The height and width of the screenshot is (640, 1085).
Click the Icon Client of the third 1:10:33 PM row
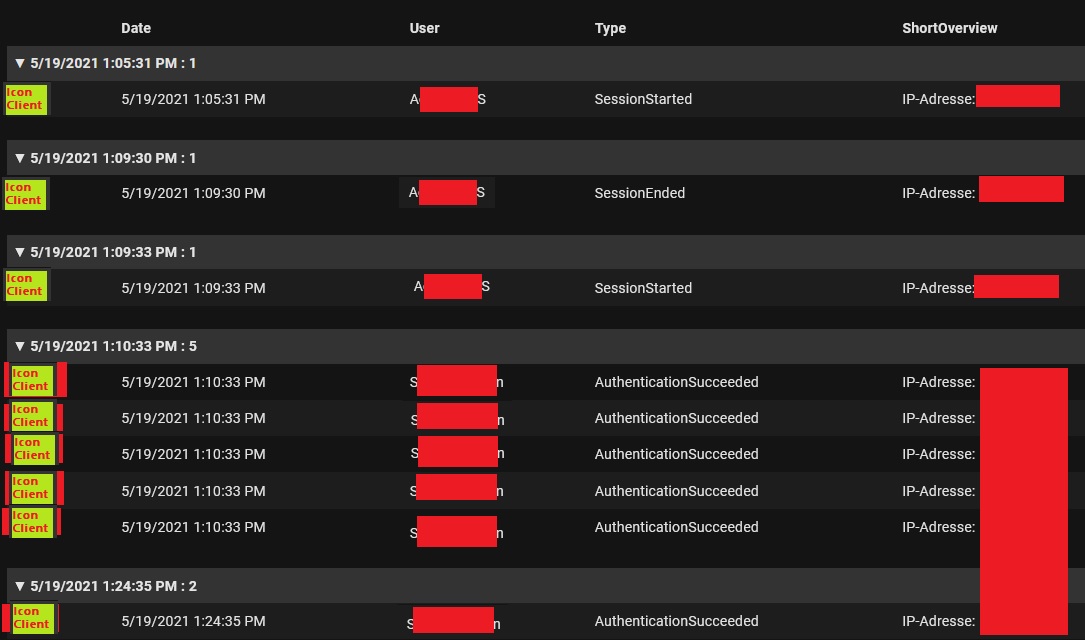[x=33, y=449]
